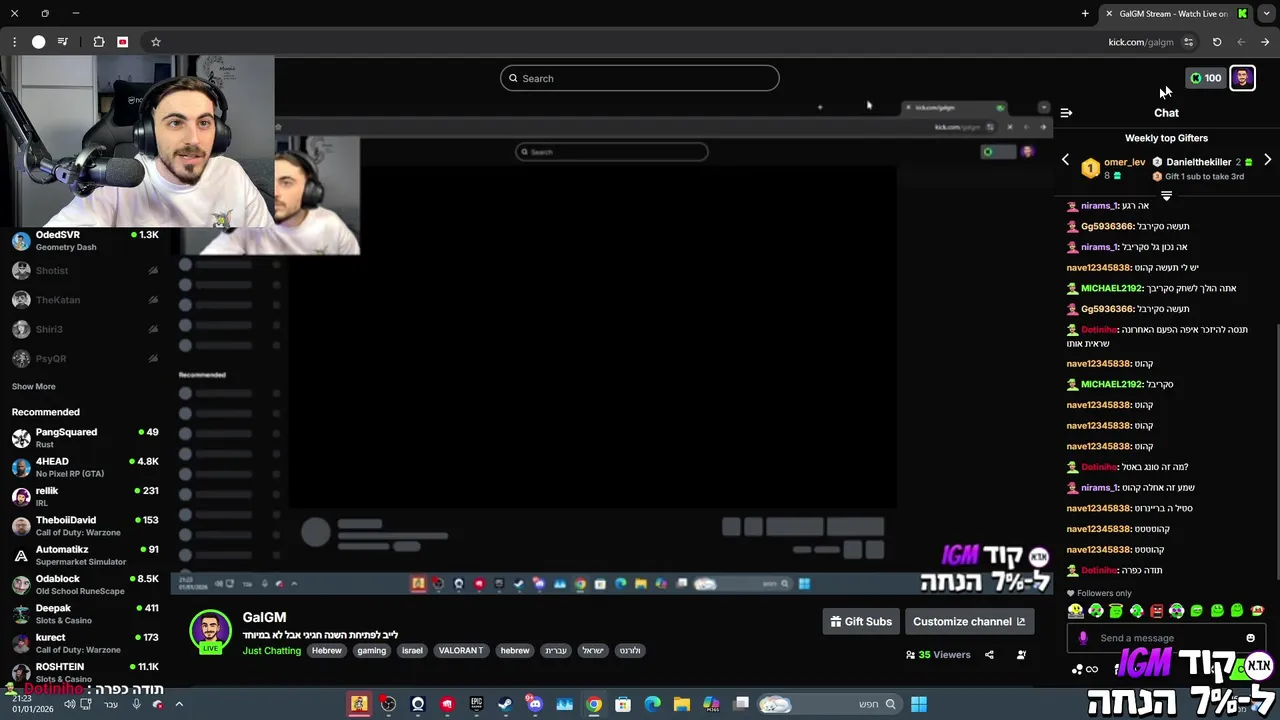Image resolution: width=1280 pixels, height=720 pixels.
Task: Focus the Kick search field
Action: [640, 78]
